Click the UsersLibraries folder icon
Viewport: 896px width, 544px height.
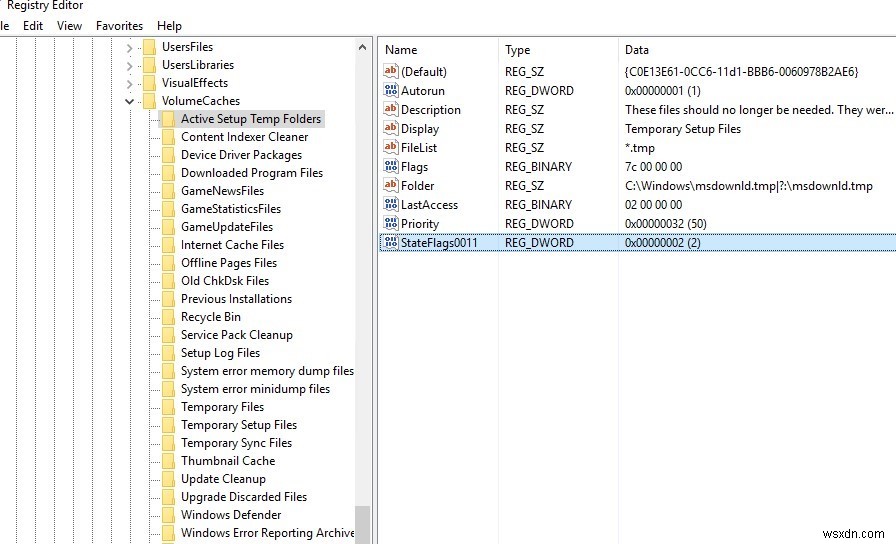149,65
